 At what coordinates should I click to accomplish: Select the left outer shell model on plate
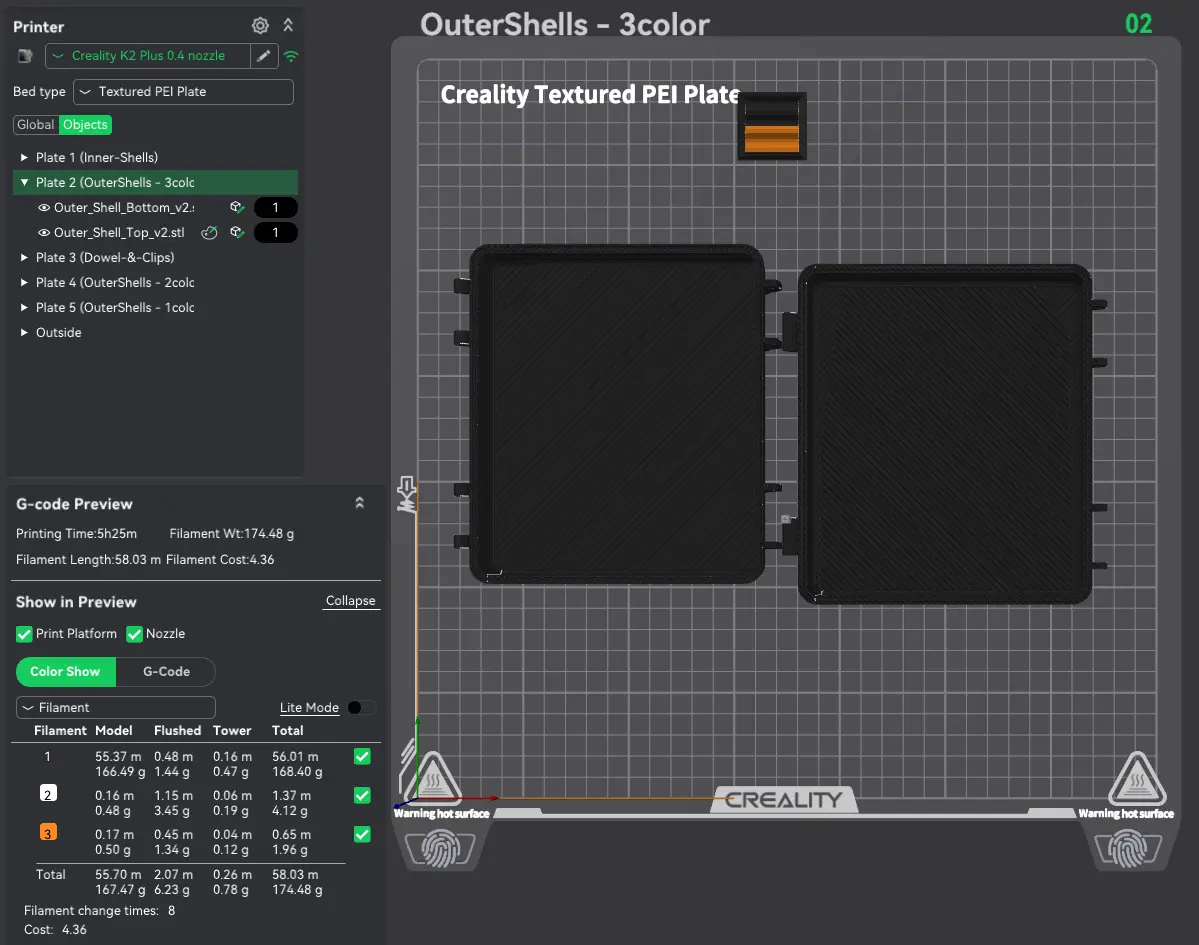[x=616, y=414]
